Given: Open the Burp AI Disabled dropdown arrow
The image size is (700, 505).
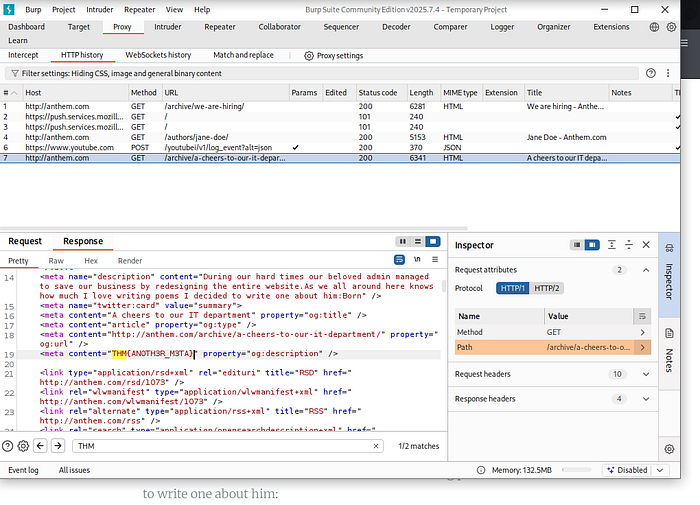Looking at the screenshot, I should click(660, 470).
